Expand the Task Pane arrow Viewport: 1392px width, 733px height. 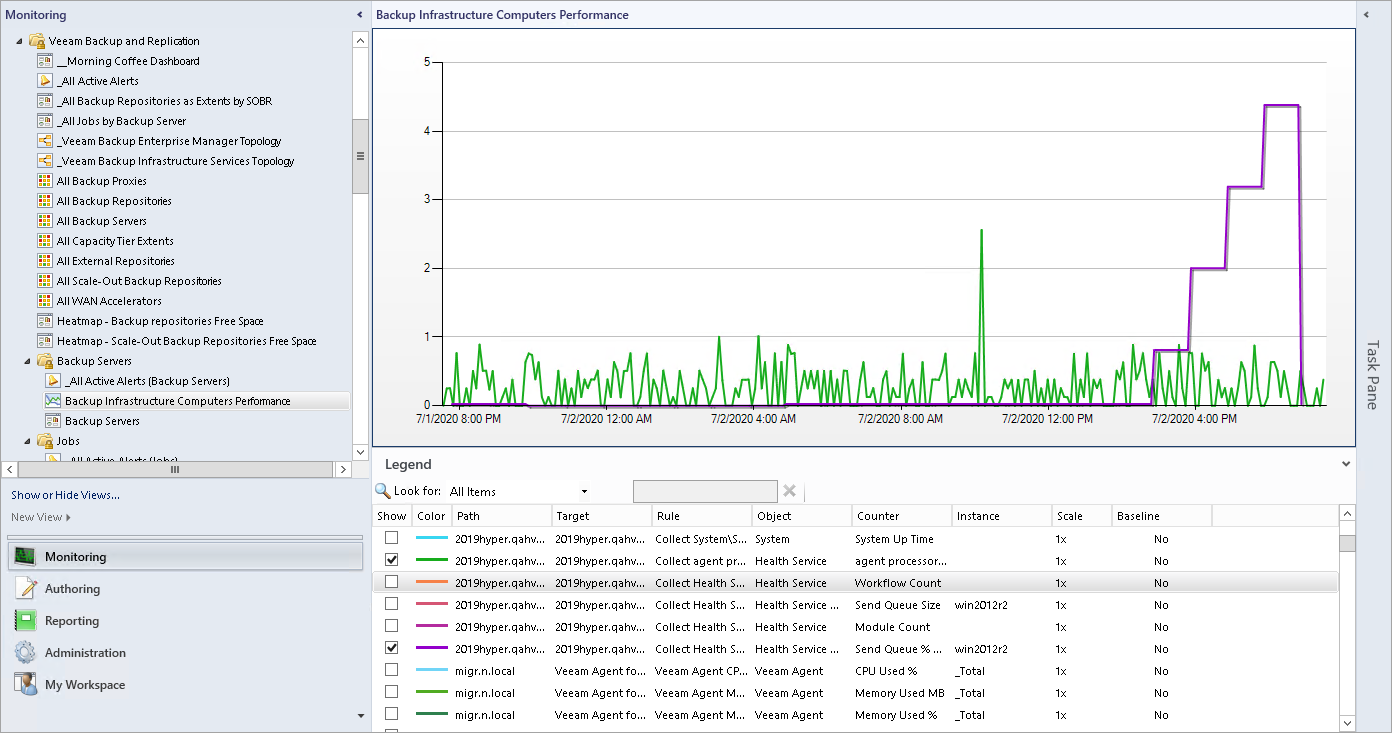[x=1365, y=15]
